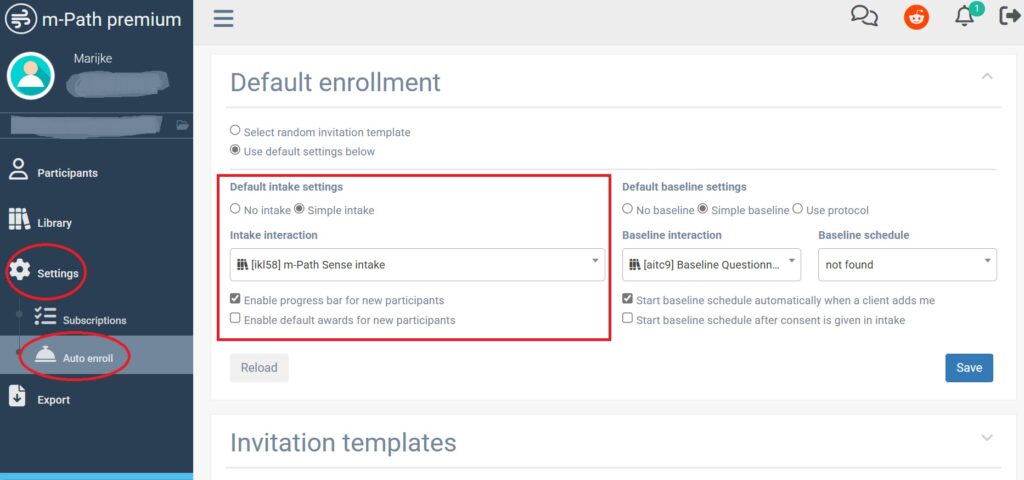Select the No intake radio option
This screenshot has width=1024, height=480.
coord(235,209)
